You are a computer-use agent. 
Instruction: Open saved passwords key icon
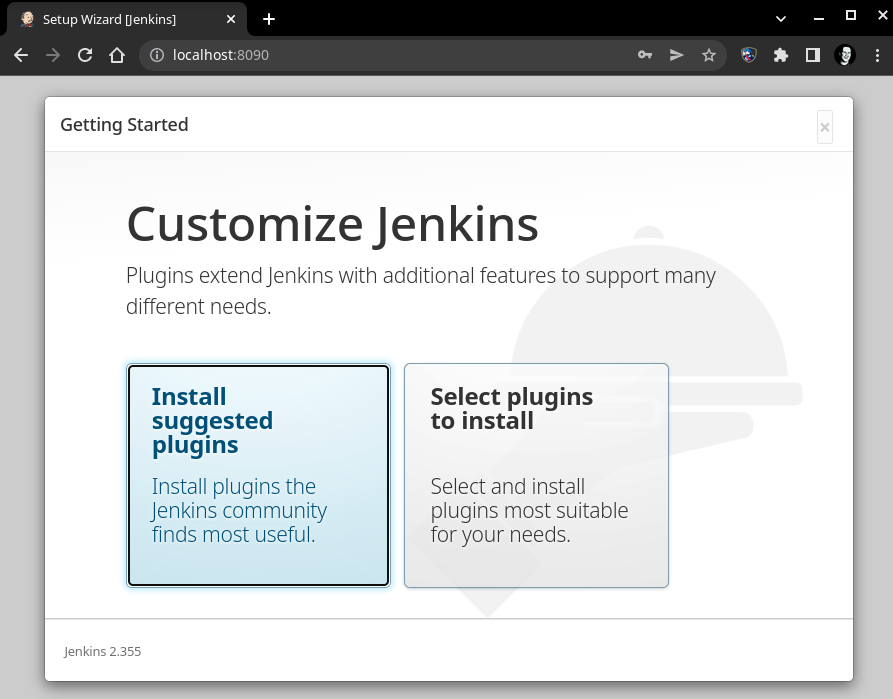(x=645, y=55)
